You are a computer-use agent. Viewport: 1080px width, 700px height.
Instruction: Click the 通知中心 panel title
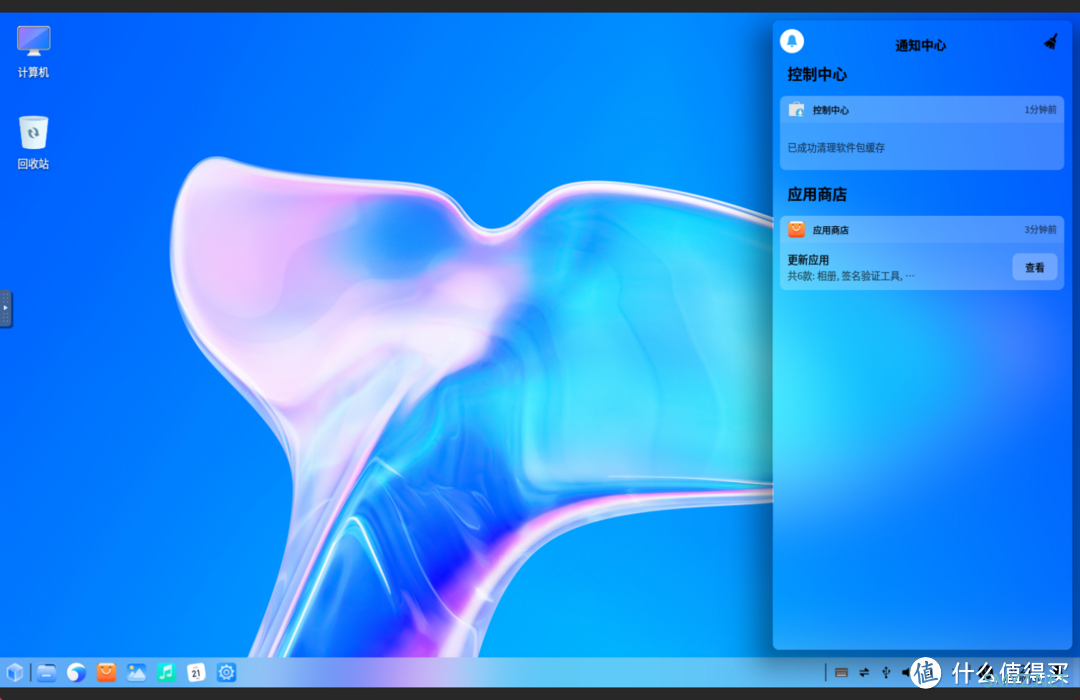[920, 45]
